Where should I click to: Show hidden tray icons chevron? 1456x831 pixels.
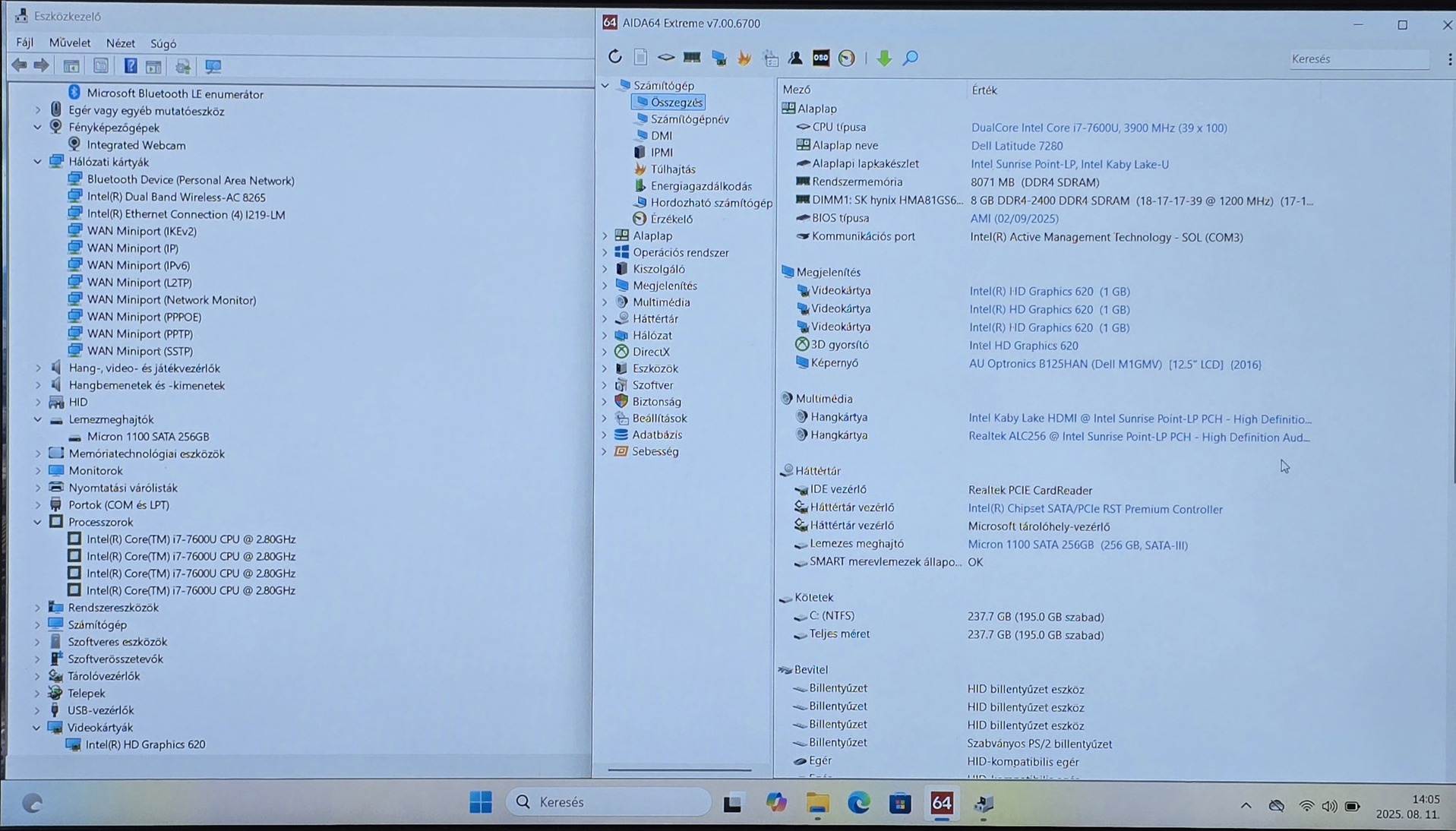1246,806
